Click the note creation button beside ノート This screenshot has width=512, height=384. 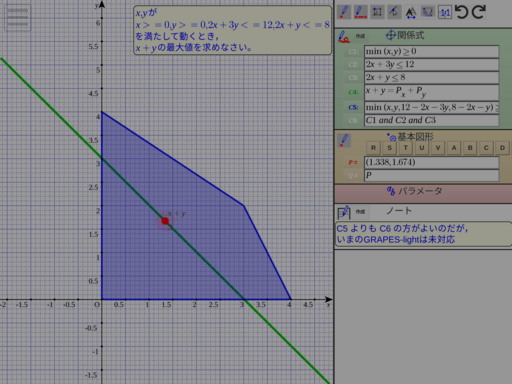point(360,212)
